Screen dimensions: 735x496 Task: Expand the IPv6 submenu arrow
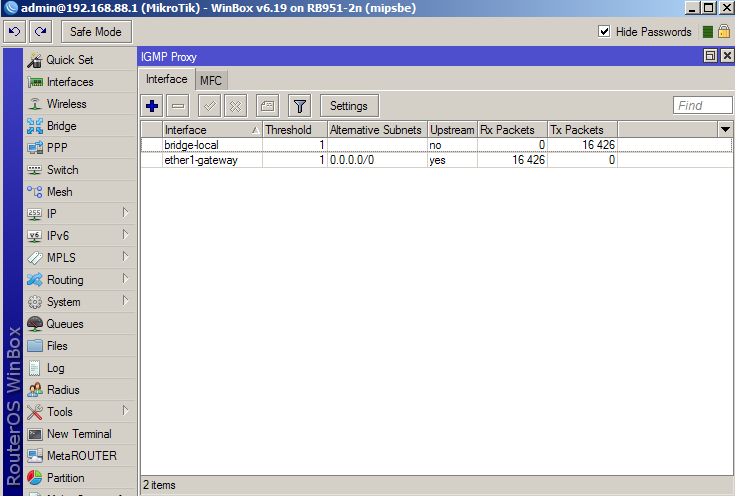[x=126, y=234]
